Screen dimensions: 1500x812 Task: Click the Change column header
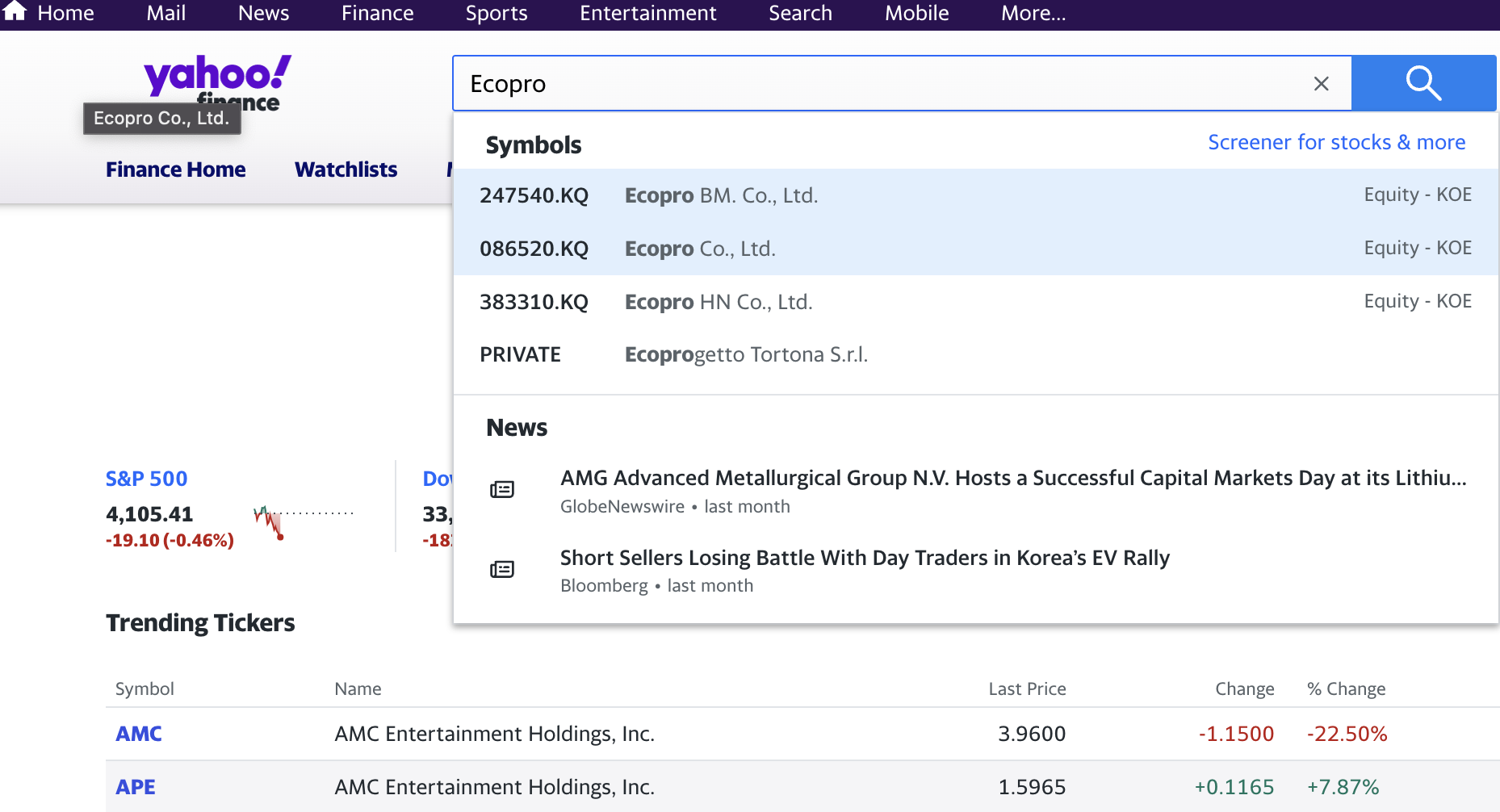coord(1245,689)
